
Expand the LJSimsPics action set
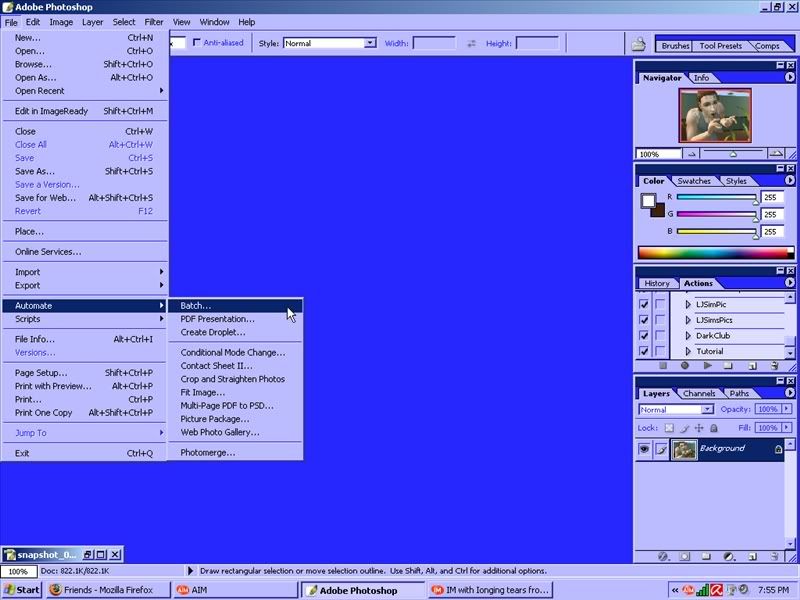(688, 320)
